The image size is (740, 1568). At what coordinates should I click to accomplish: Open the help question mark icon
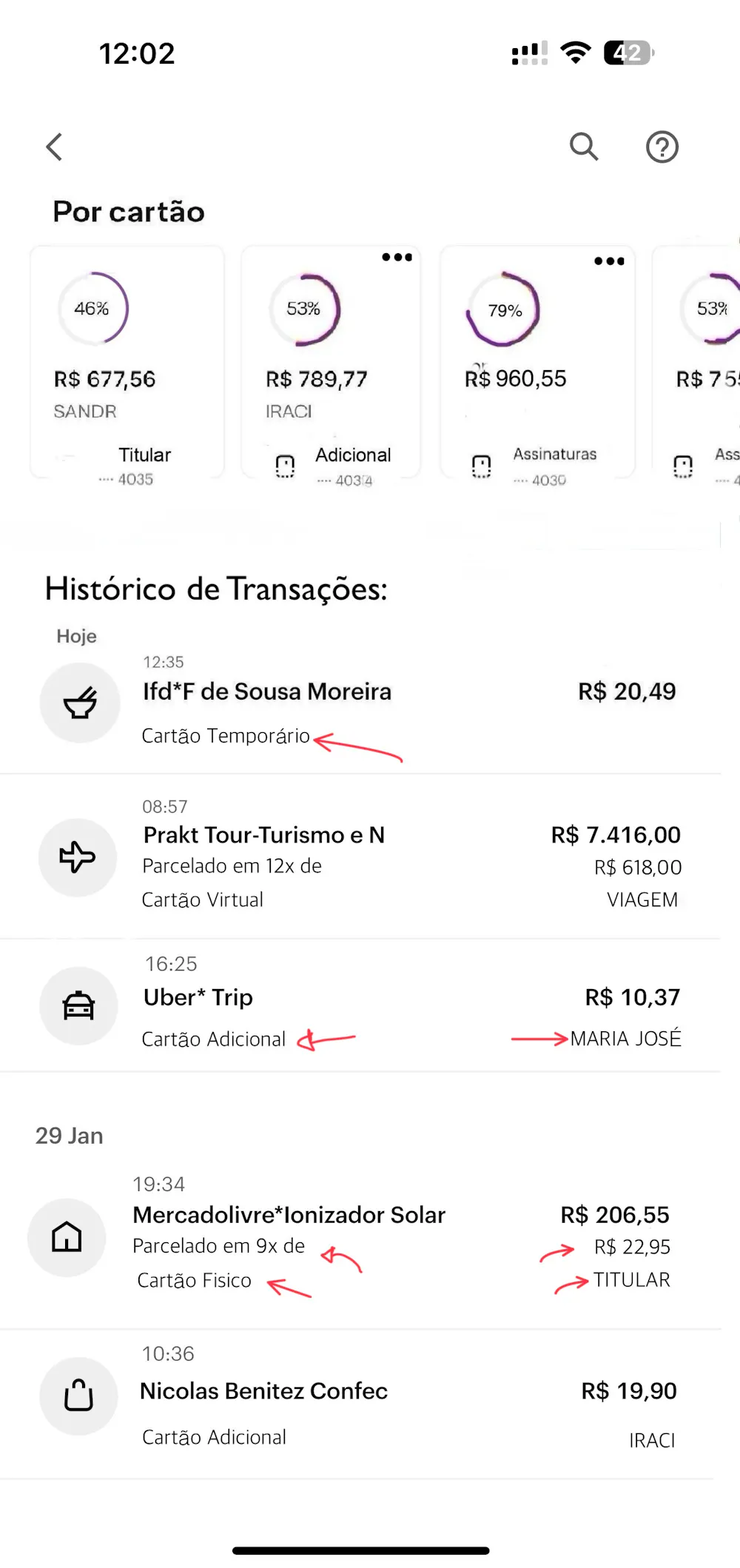(662, 147)
